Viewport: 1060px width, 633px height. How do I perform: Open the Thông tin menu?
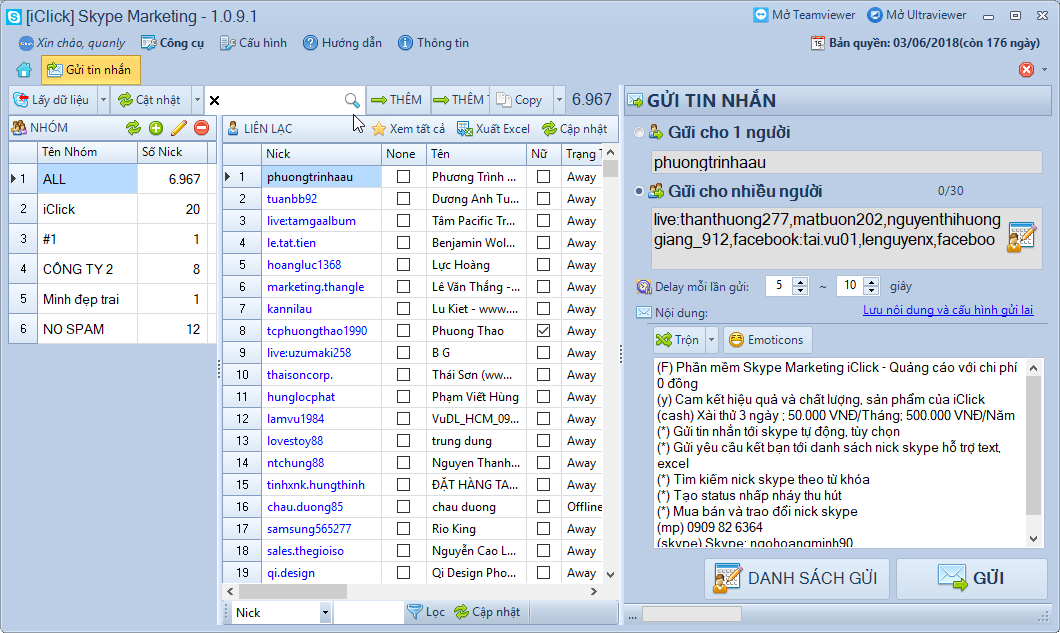click(x=433, y=43)
